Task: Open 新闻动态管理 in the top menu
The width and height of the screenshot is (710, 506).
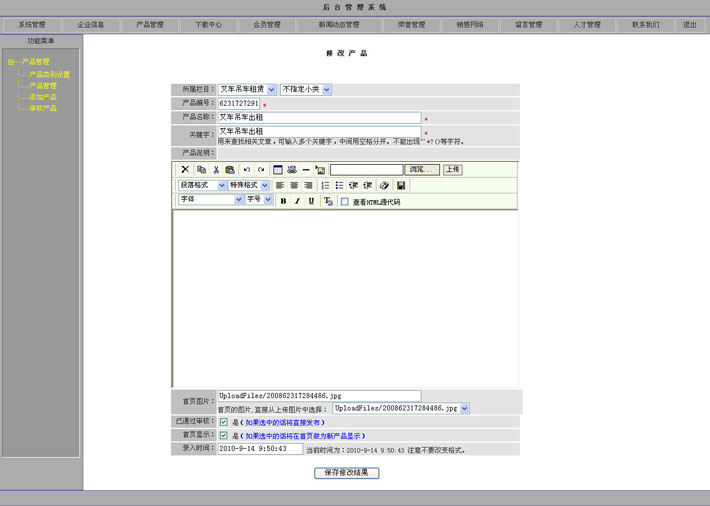Action: [339, 24]
